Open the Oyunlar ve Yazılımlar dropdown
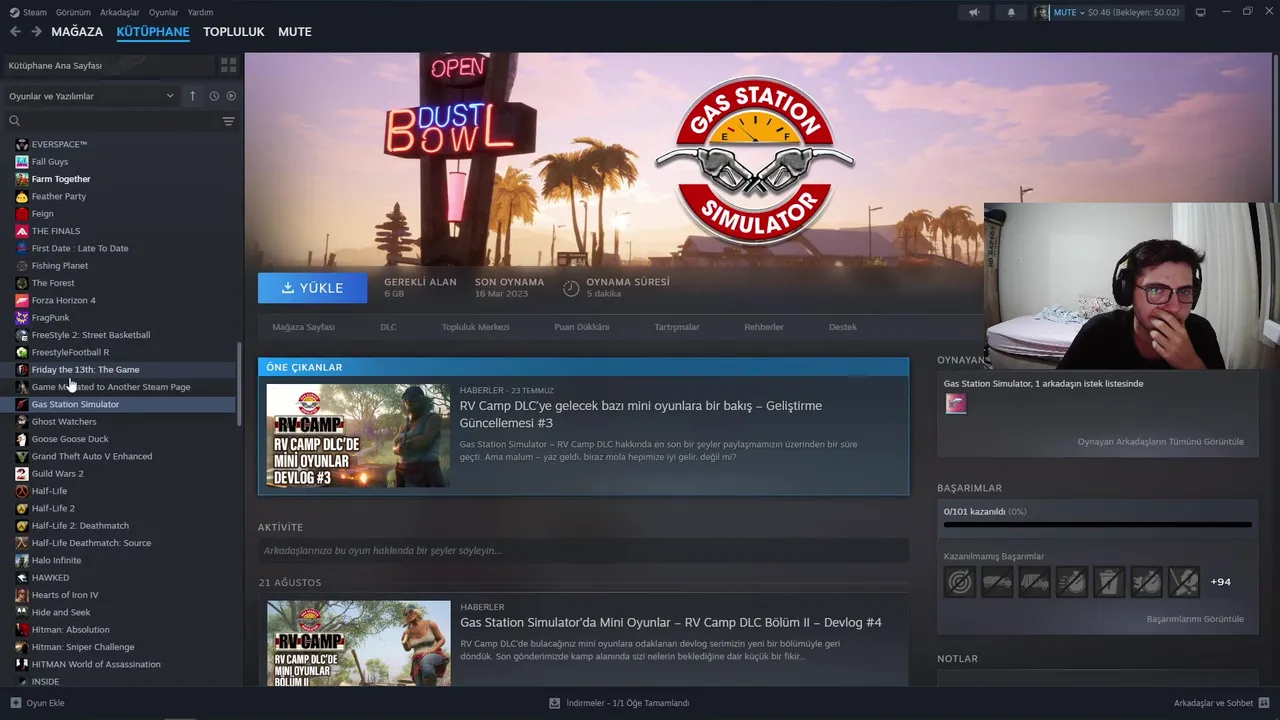1280x720 pixels. [x=91, y=96]
